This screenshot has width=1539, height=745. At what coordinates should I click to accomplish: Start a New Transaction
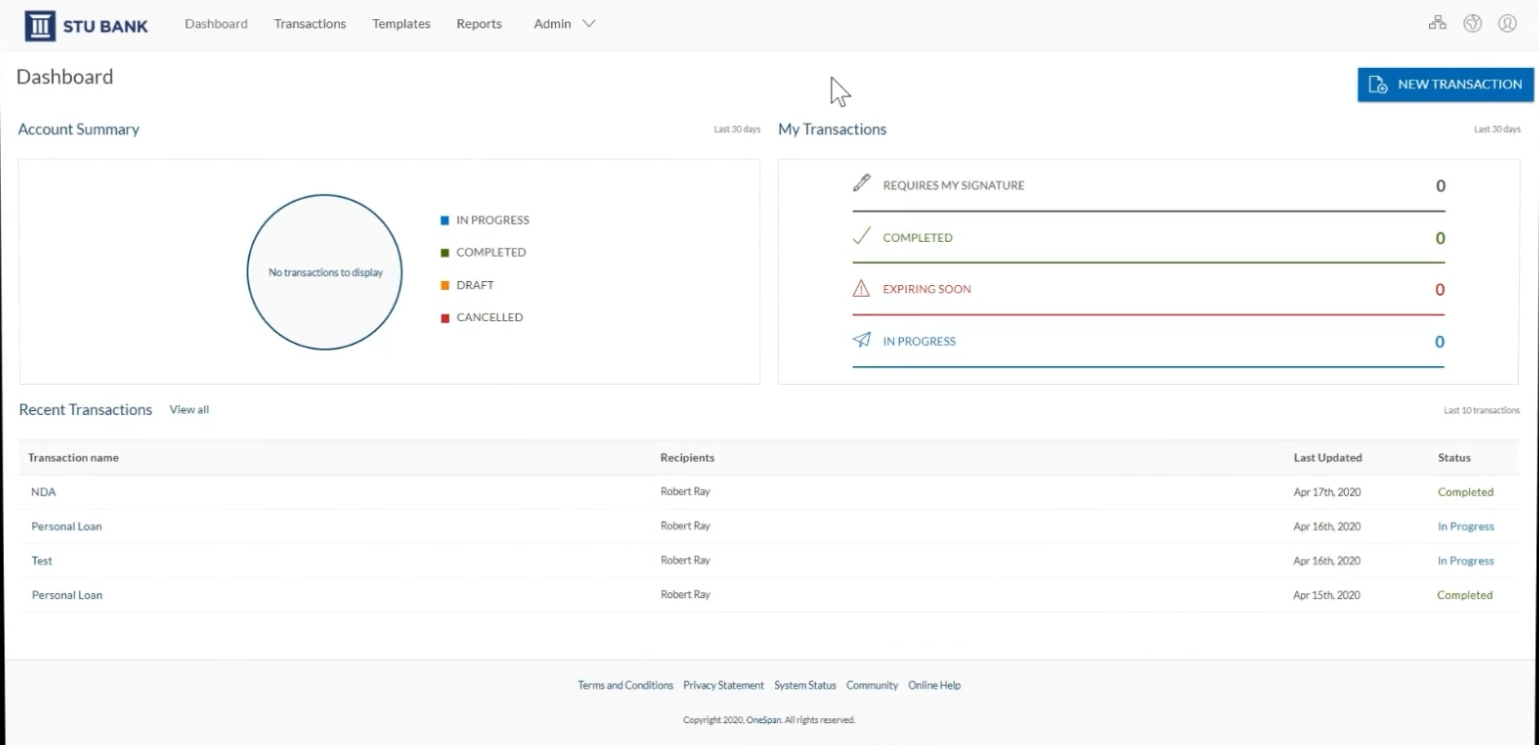(x=1444, y=84)
